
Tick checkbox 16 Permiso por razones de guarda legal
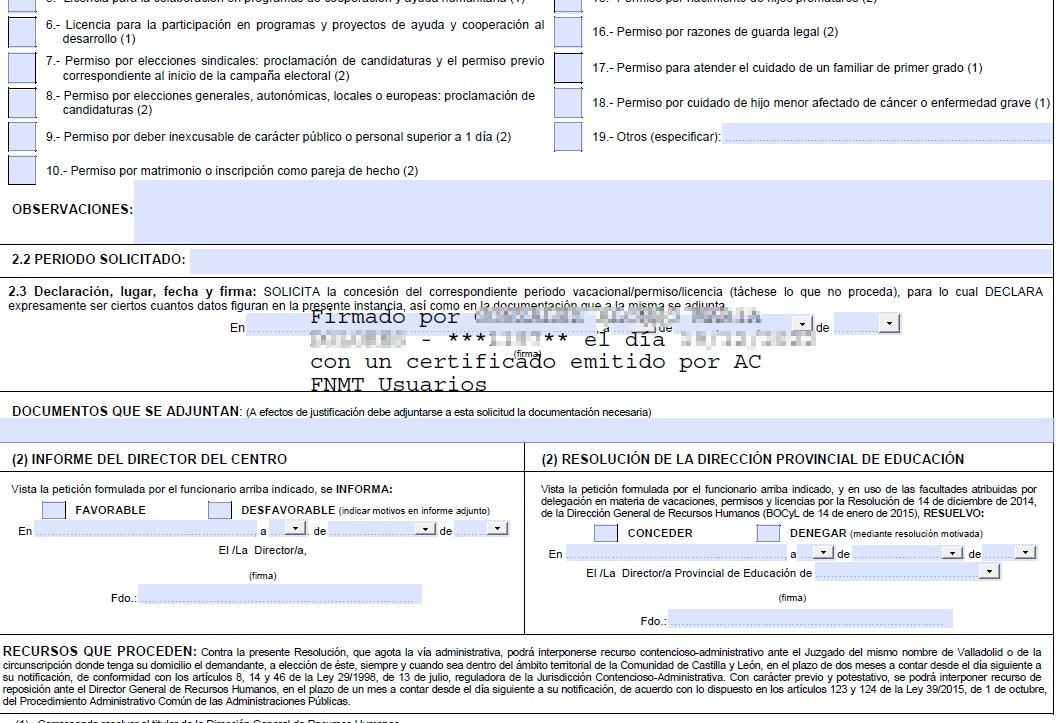click(x=568, y=32)
